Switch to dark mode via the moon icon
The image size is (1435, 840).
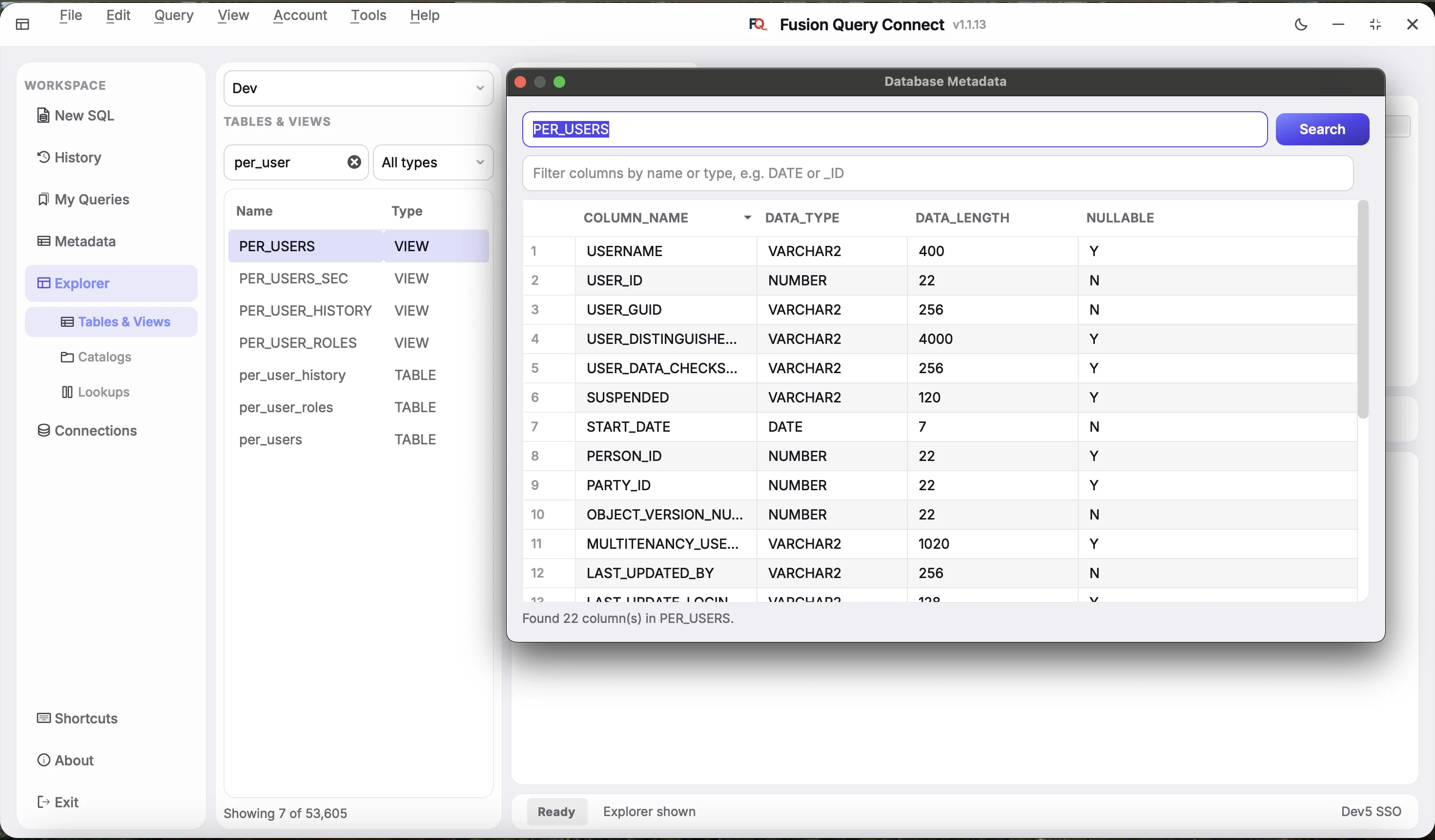pos(1301,24)
